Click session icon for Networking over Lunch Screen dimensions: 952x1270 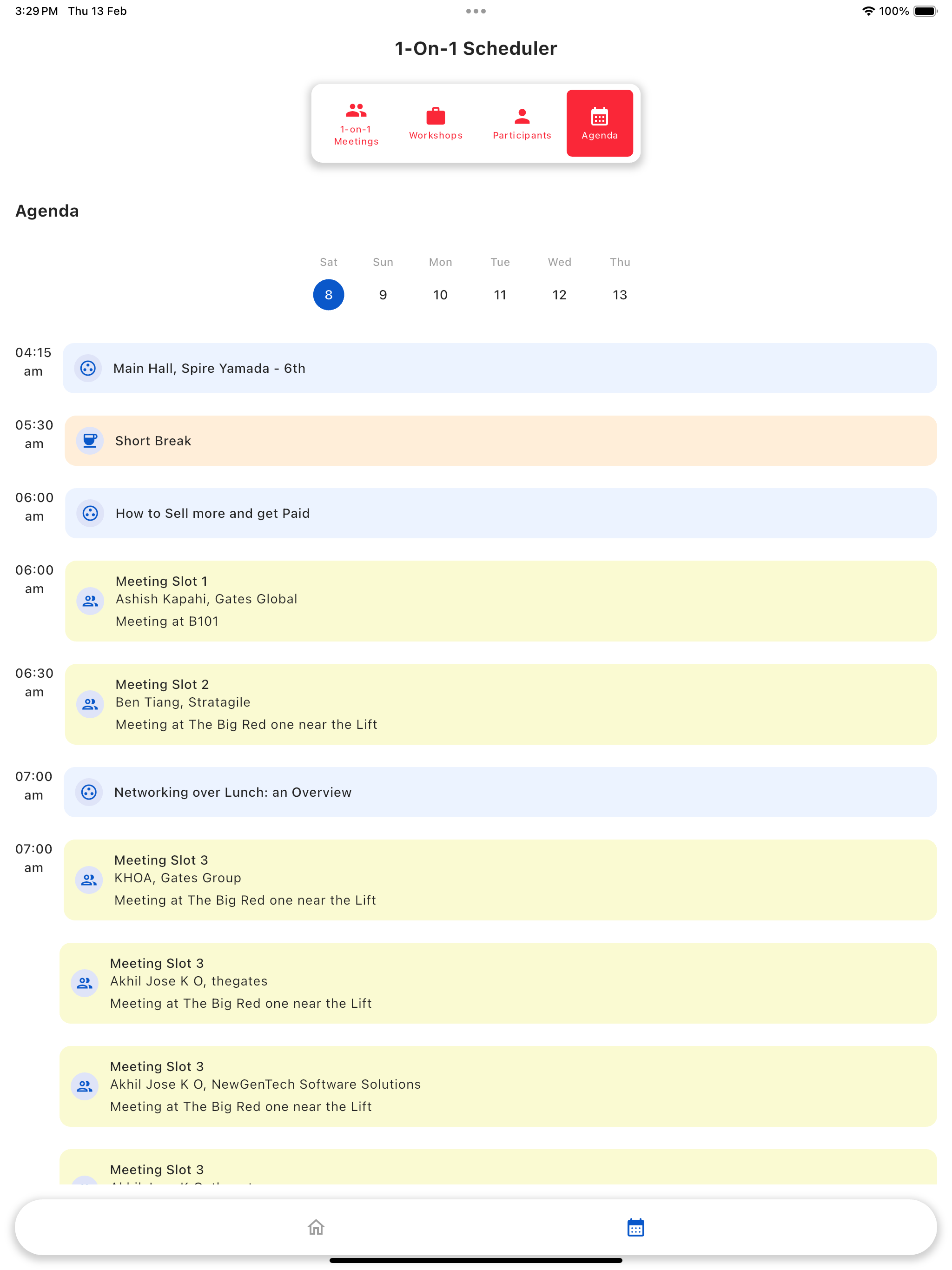(x=89, y=792)
